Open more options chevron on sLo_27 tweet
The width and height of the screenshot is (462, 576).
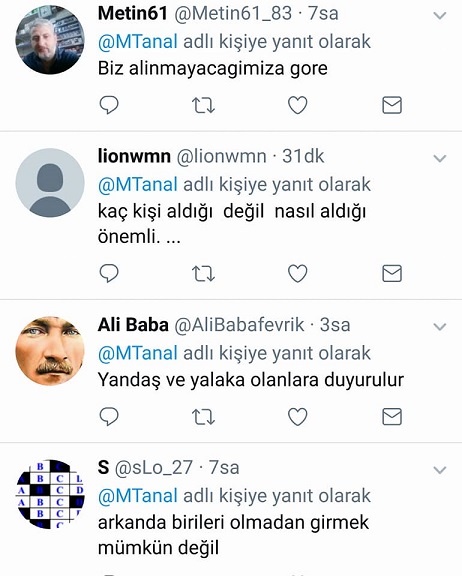pos(440,470)
